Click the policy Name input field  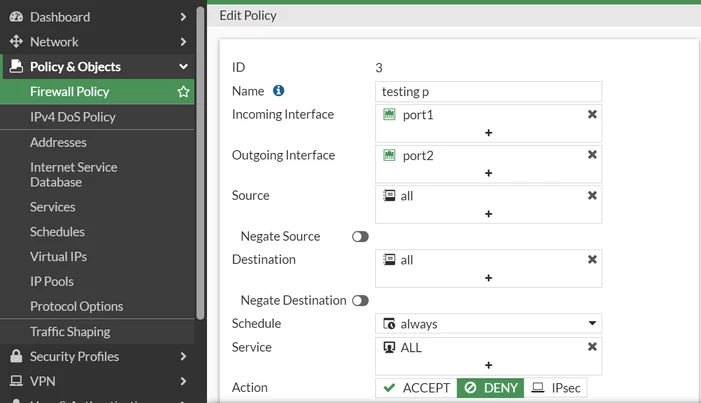pyautogui.click(x=488, y=92)
